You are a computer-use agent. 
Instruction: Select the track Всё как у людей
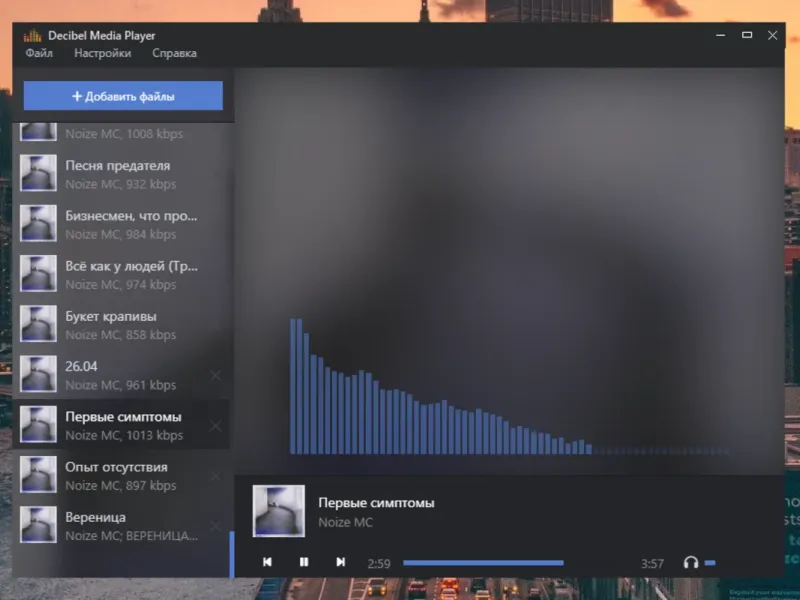tap(121, 274)
